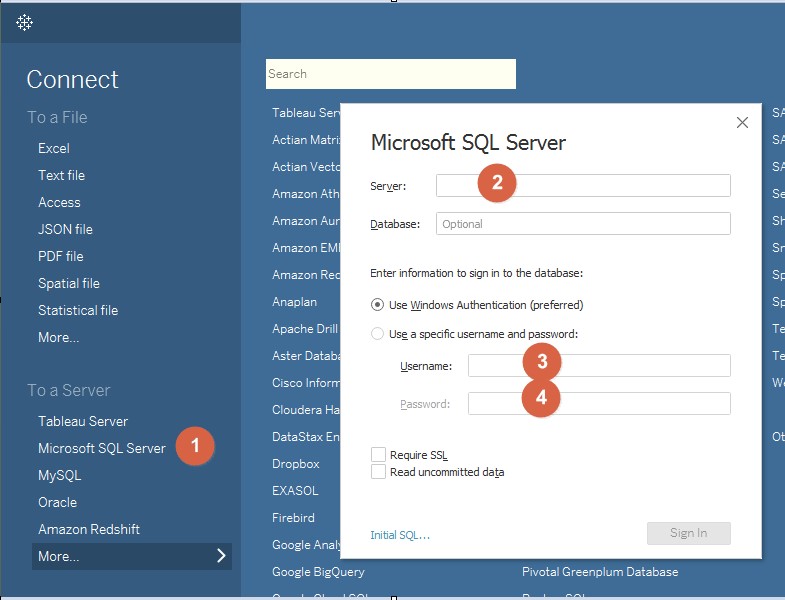Select Anaplan from connector list
This screenshot has width=785, height=600.
pyautogui.click(x=294, y=302)
